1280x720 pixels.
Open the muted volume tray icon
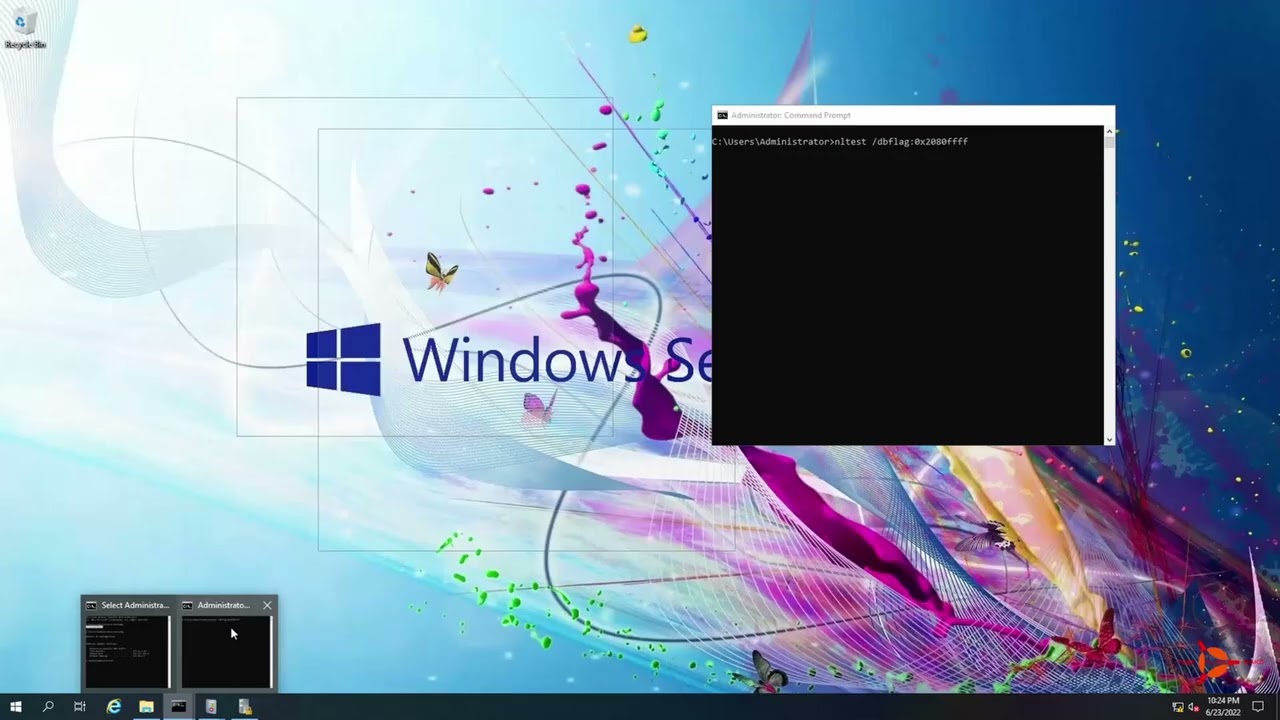(x=1193, y=707)
